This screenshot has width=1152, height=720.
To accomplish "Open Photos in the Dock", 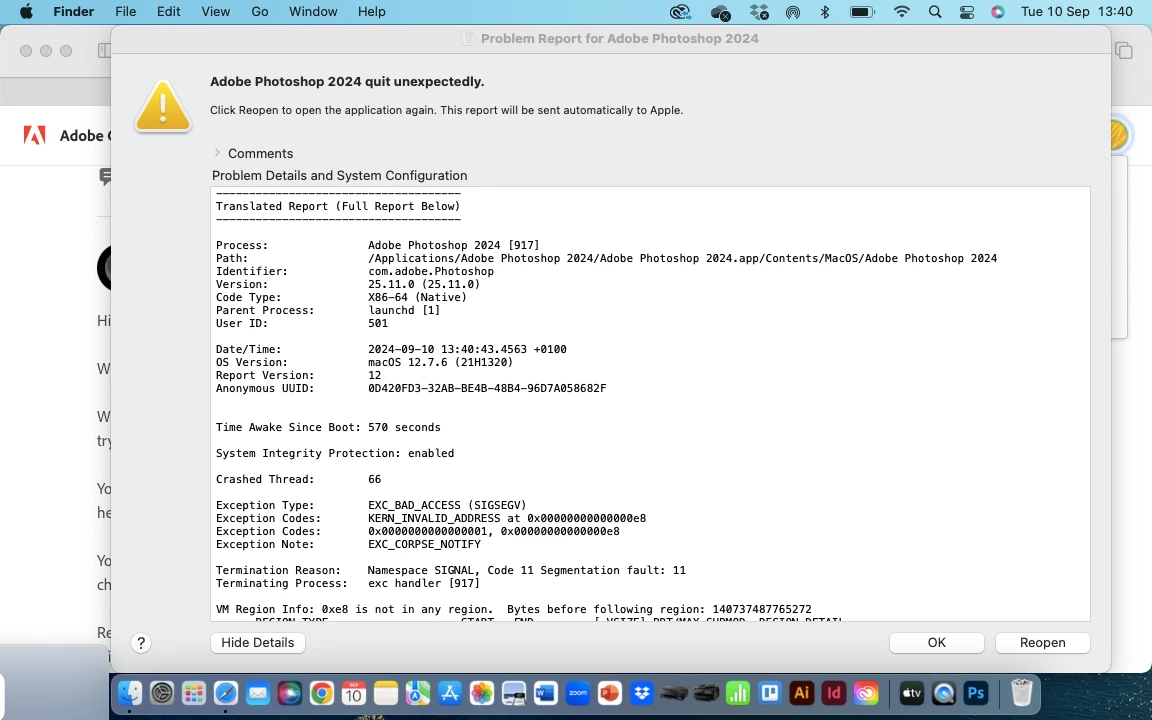I will pyautogui.click(x=481, y=693).
